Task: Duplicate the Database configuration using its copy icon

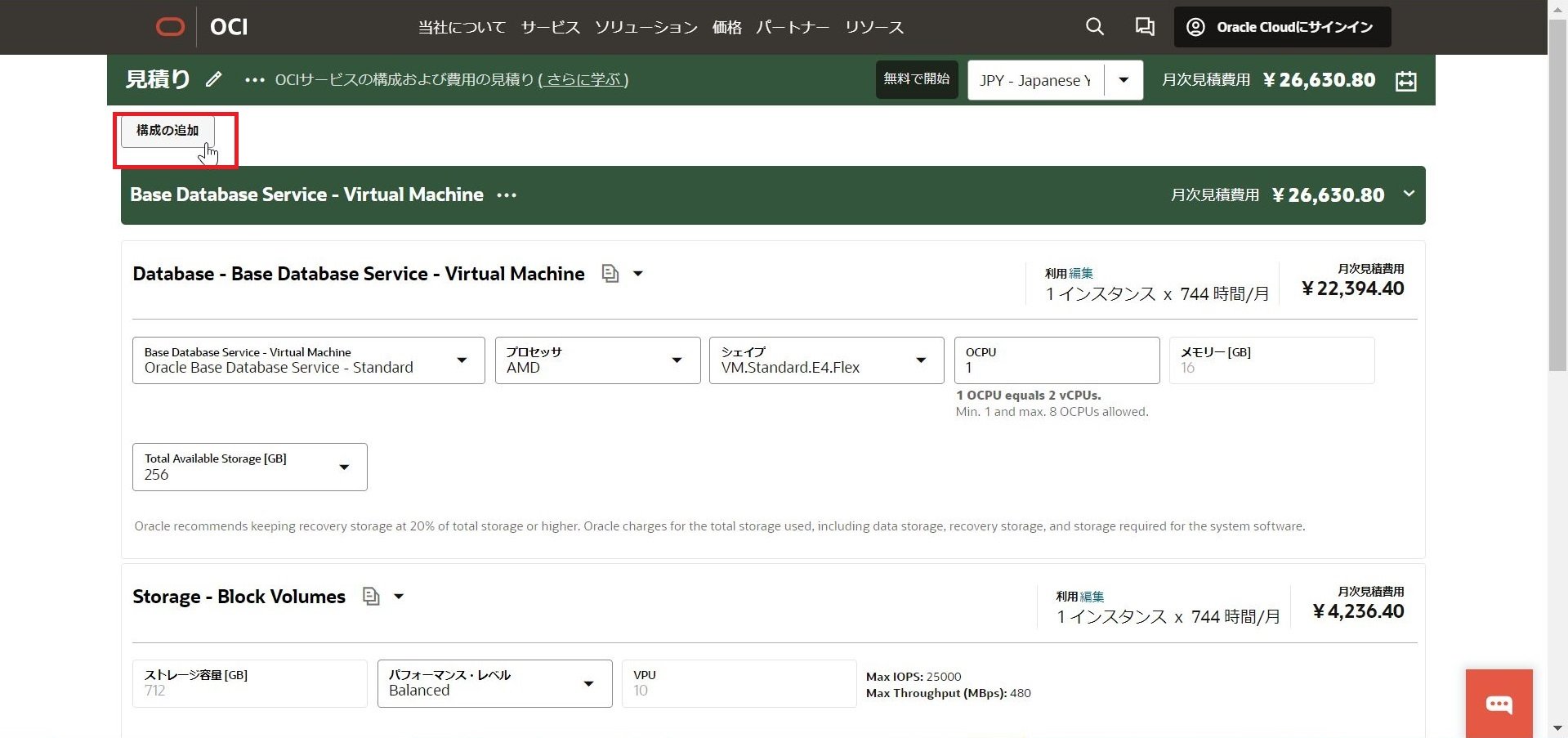Action: click(x=609, y=274)
